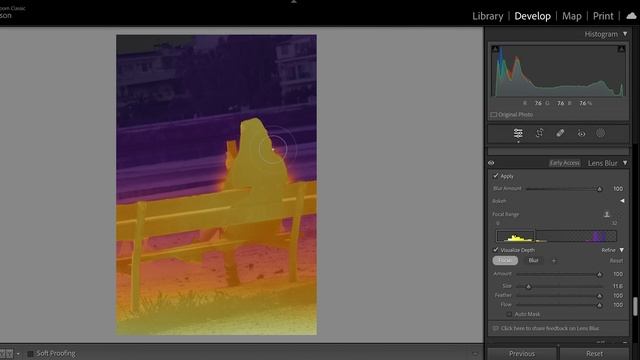This screenshot has width=640, height=360.
Task: Click the shadow clipping triangle in histogram
Action: (x=495, y=49)
